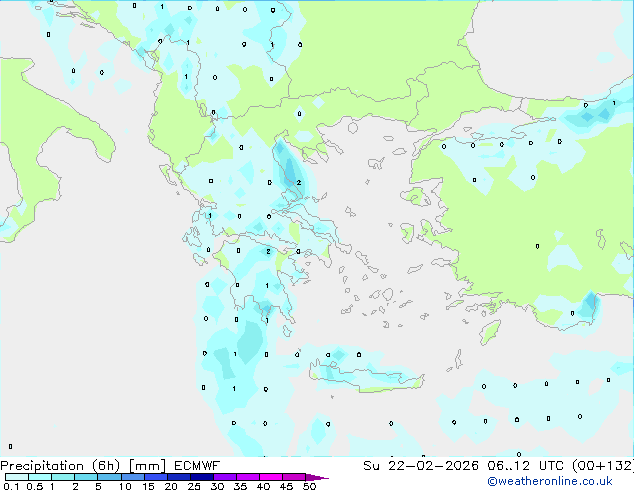Click the legend value '20'
Image resolution: width=634 pixels, height=490 pixels.
[171, 486]
